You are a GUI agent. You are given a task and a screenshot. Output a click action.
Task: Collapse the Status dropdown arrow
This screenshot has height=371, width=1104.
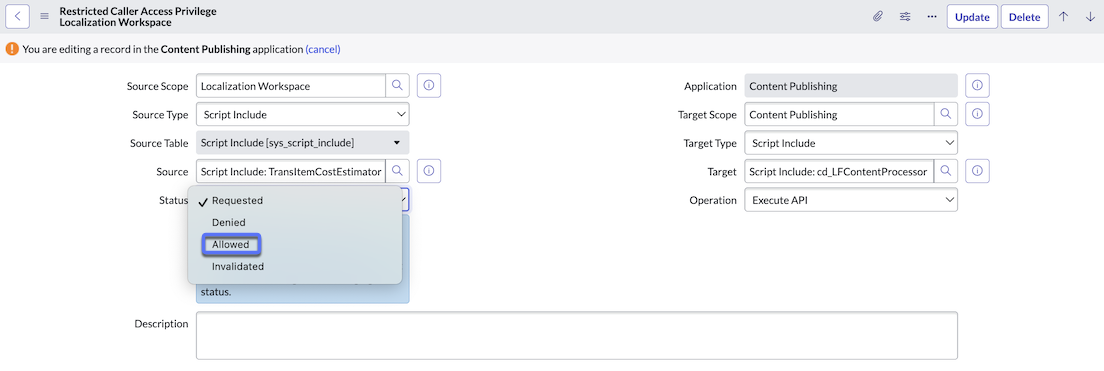click(x=405, y=200)
